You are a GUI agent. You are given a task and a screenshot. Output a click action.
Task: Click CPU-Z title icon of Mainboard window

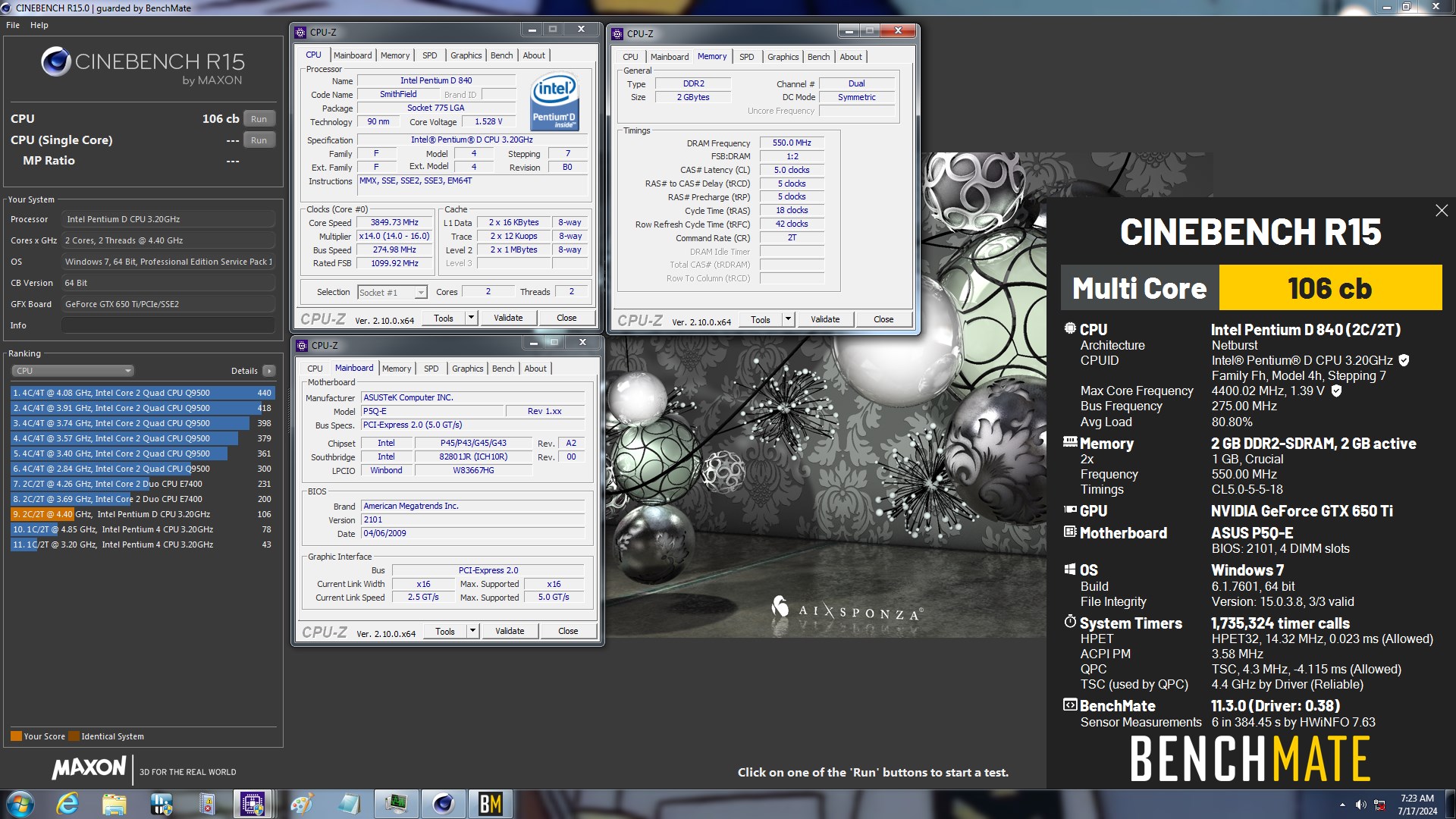(x=302, y=345)
